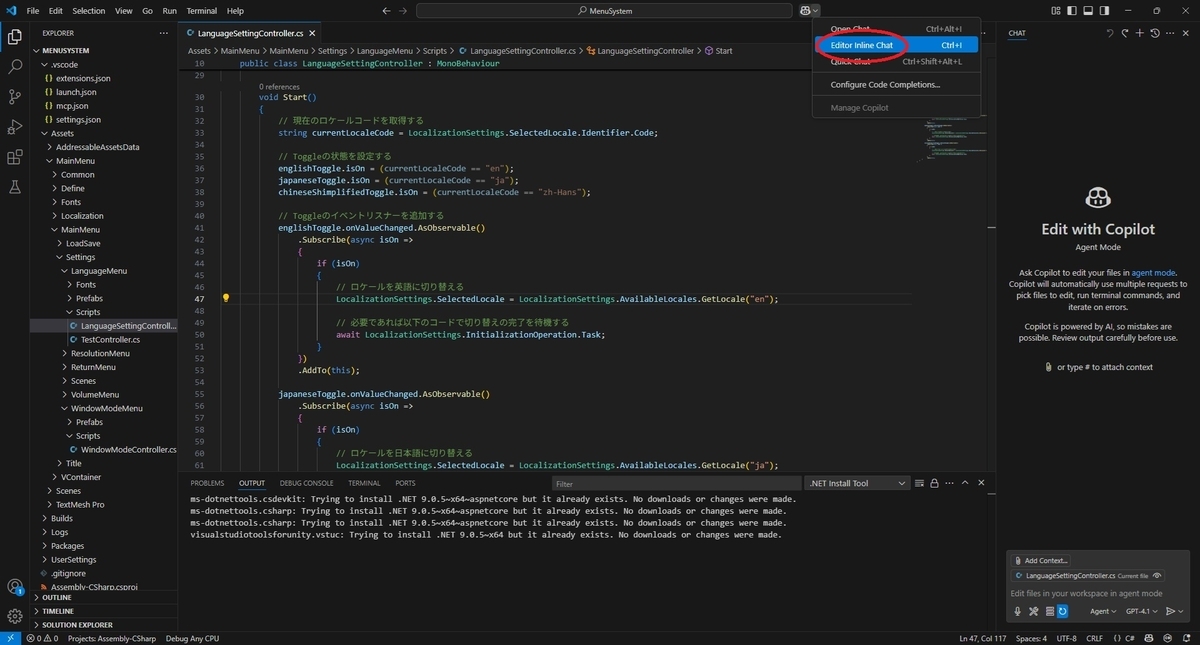Open the Search view in activity bar
The height and width of the screenshot is (645, 1200).
[15, 67]
